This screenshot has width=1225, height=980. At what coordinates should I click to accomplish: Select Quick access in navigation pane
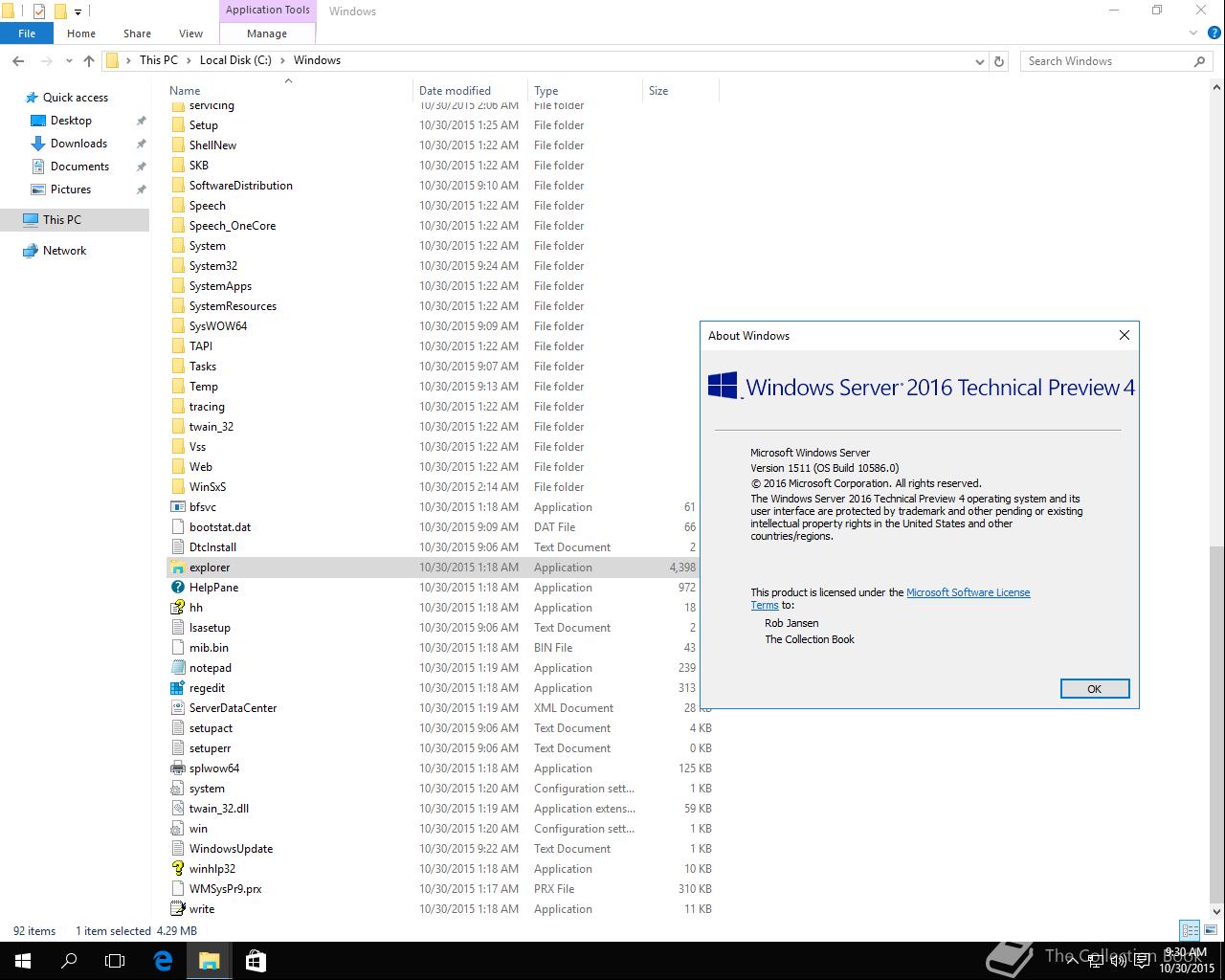pos(75,98)
